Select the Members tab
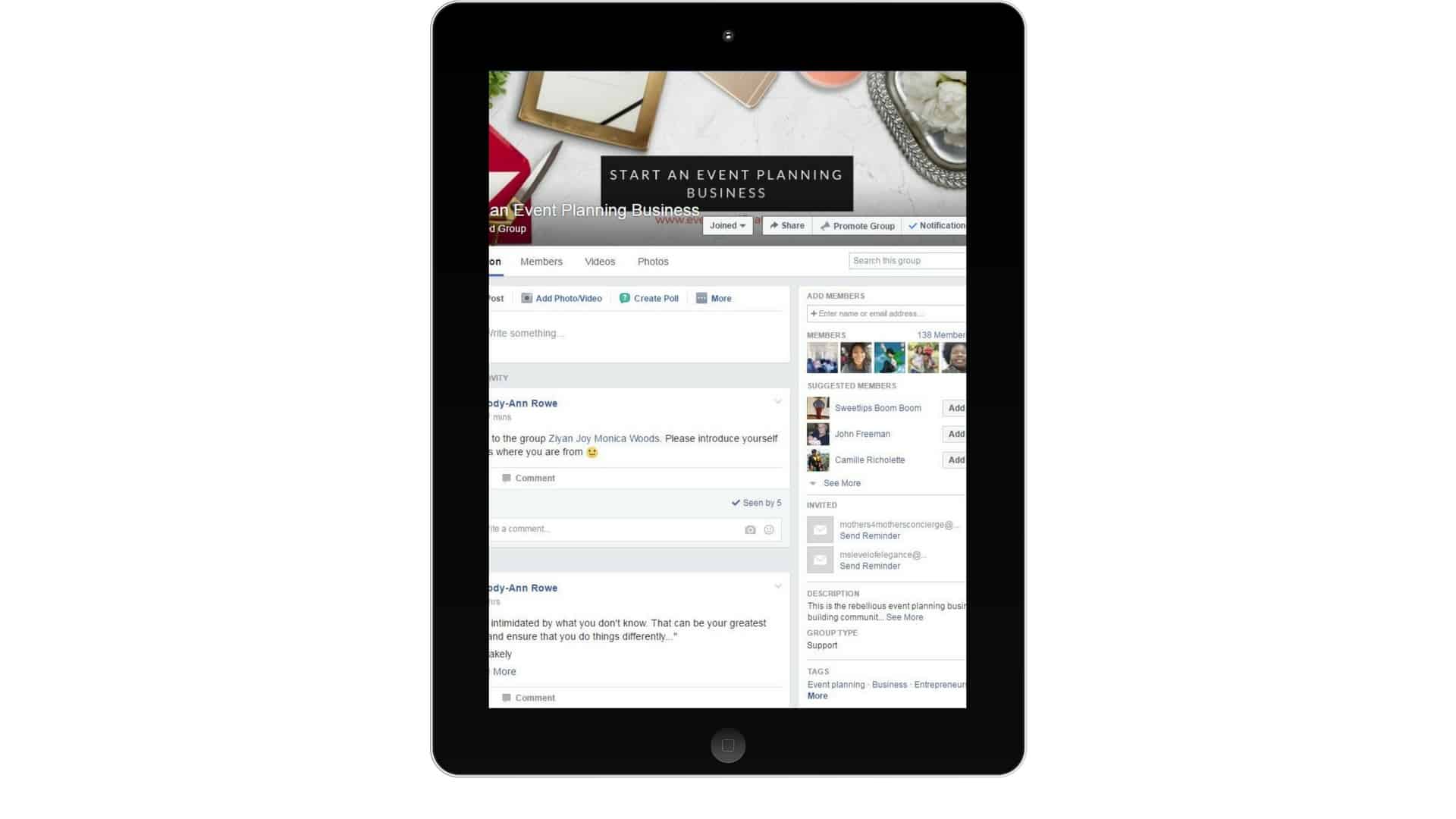Screen dimensions: 1456x819 tap(541, 261)
